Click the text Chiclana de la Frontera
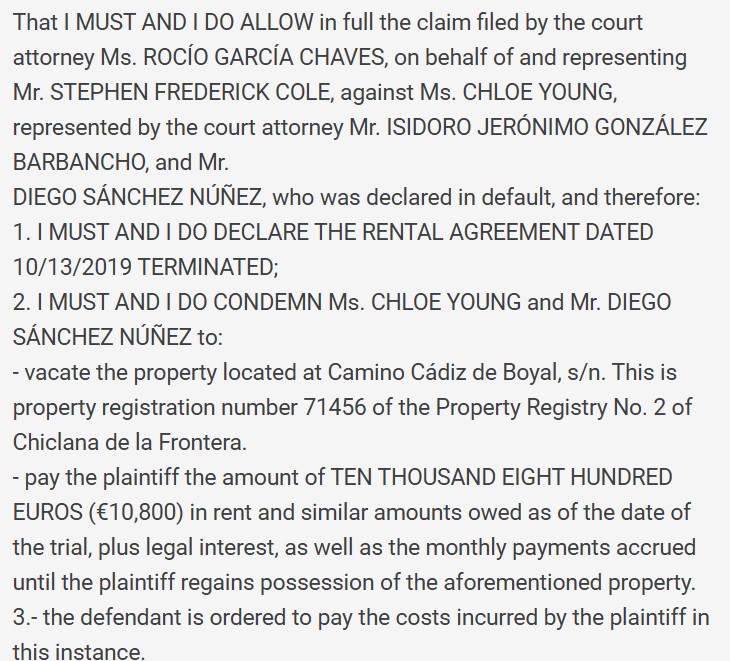Viewport: 730px width, 661px height. [128, 442]
